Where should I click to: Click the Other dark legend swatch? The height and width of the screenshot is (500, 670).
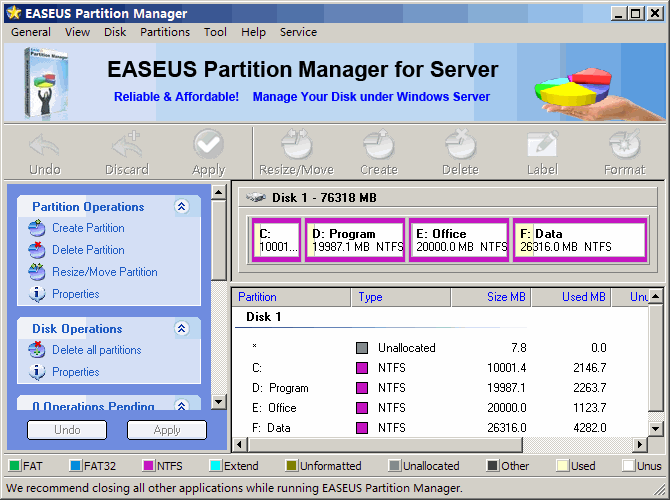493,465
